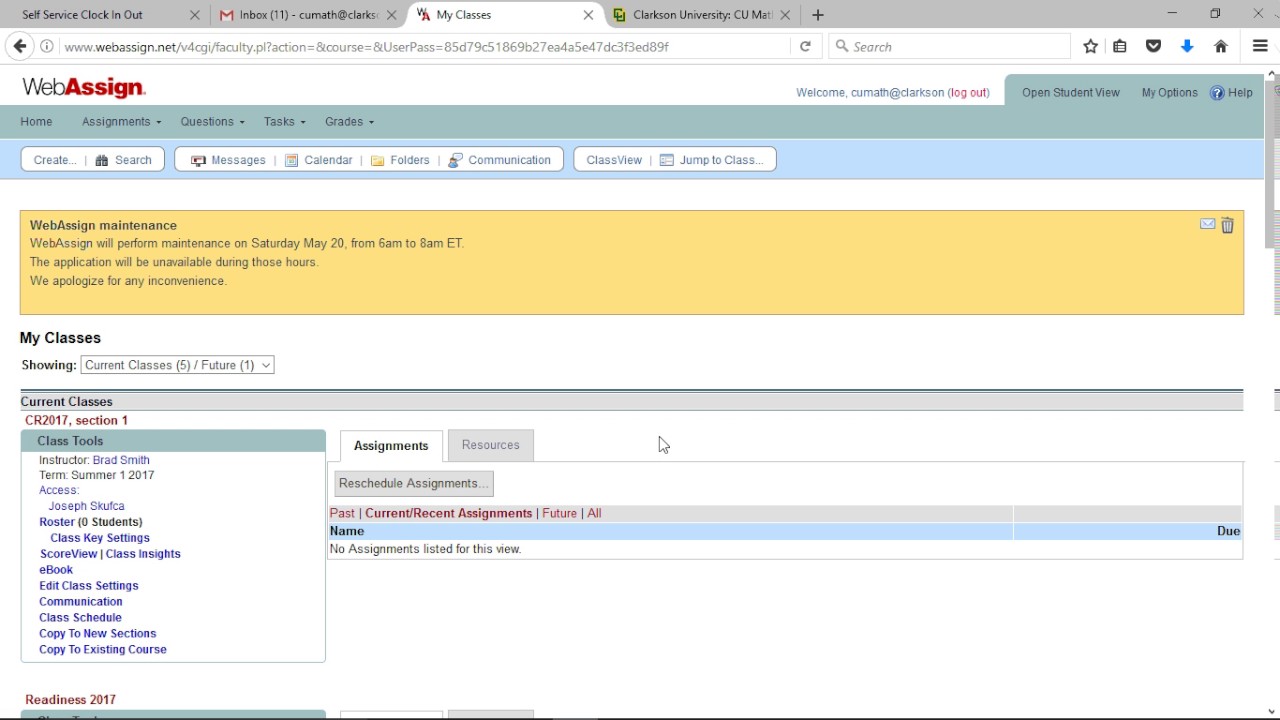Image resolution: width=1280 pixels, height=720 pixels.
Task: Click the Help question mark icon
Action: [x=1217, y=93]
